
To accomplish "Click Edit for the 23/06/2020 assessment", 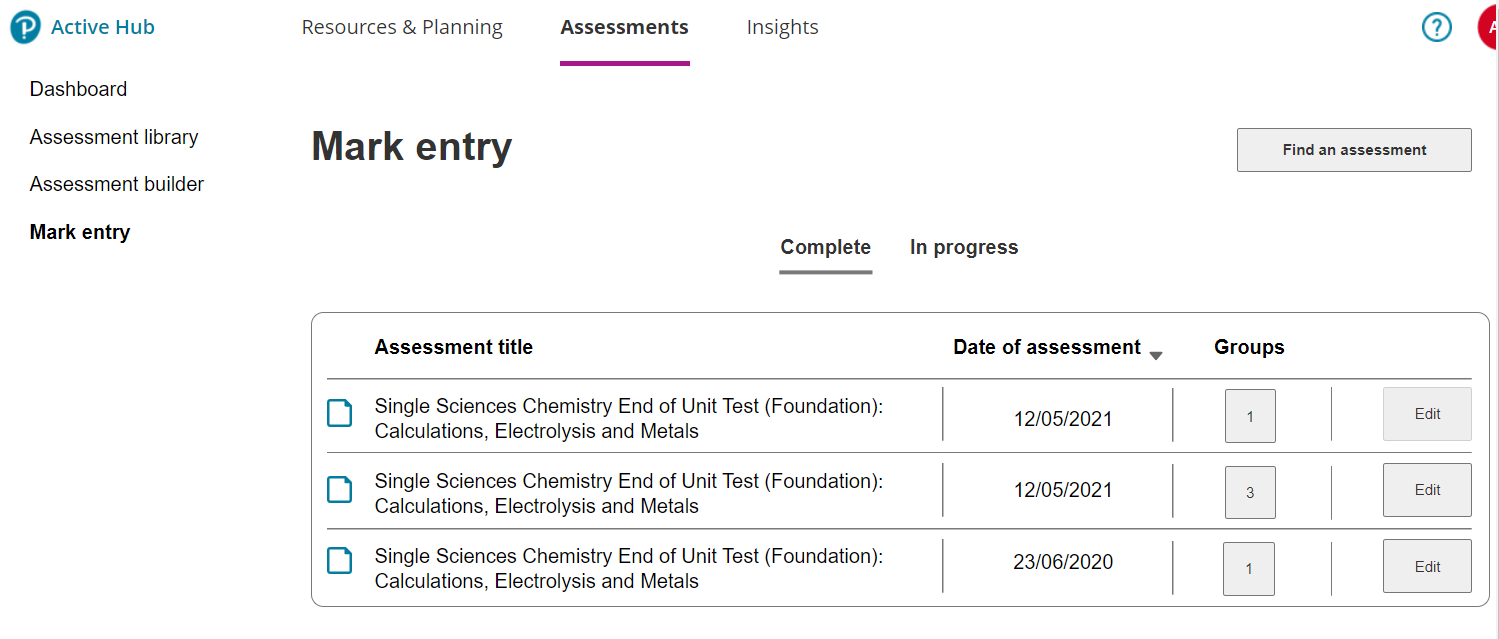I will [1427, 566].
